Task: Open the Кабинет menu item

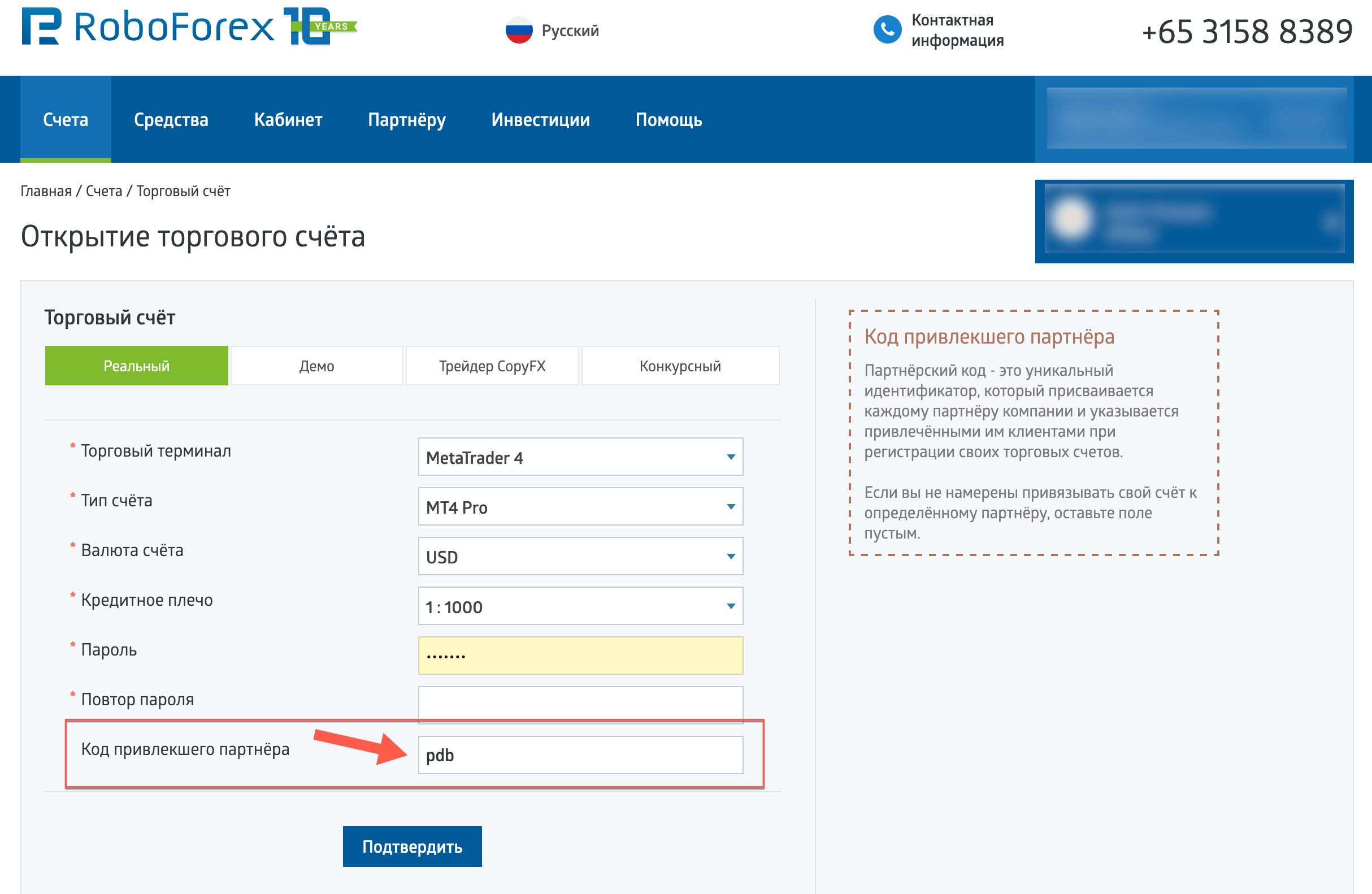Action: click(288, 119)
